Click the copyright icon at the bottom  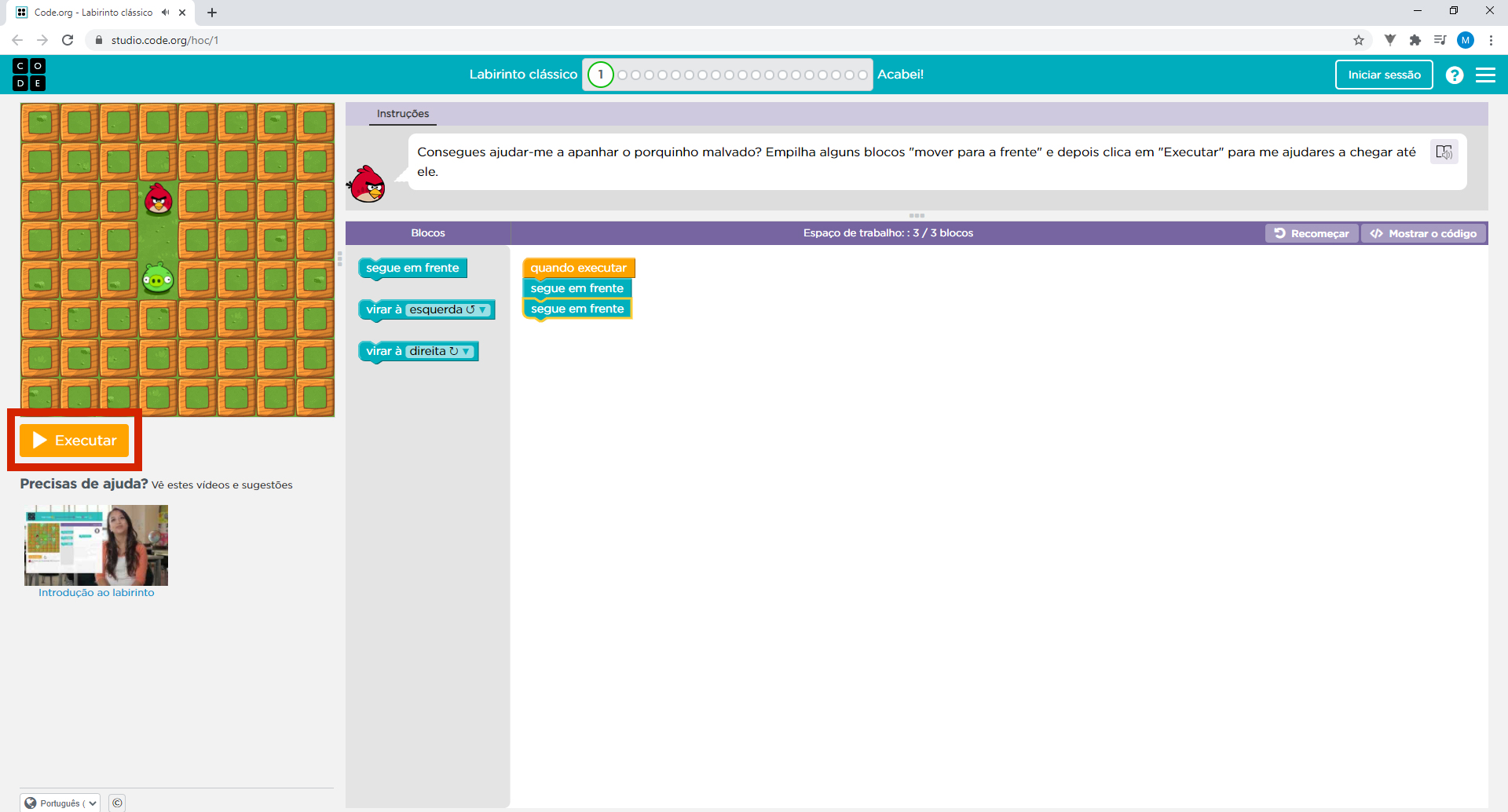pyautogui.click(x=117, y=803)
